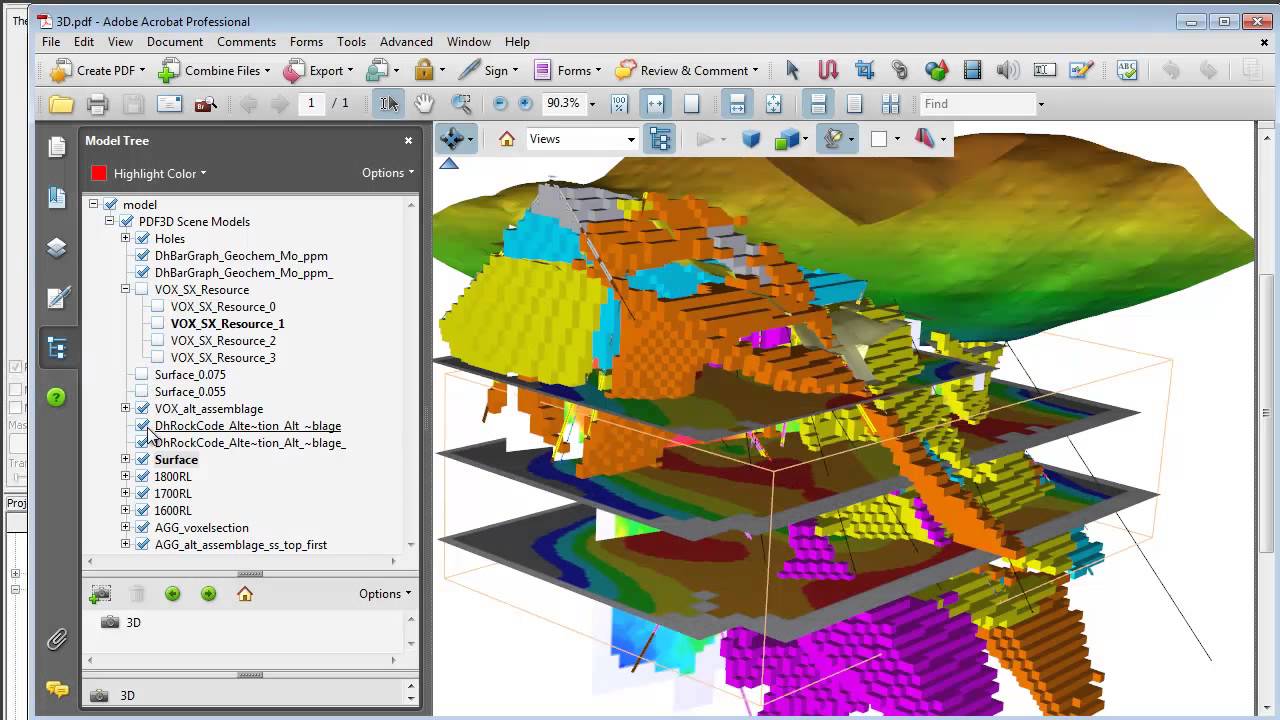The image size is (1280, 720).
Task: Enable the VOX_SX_Resource_1 checkbox
Action: point(158,324)
